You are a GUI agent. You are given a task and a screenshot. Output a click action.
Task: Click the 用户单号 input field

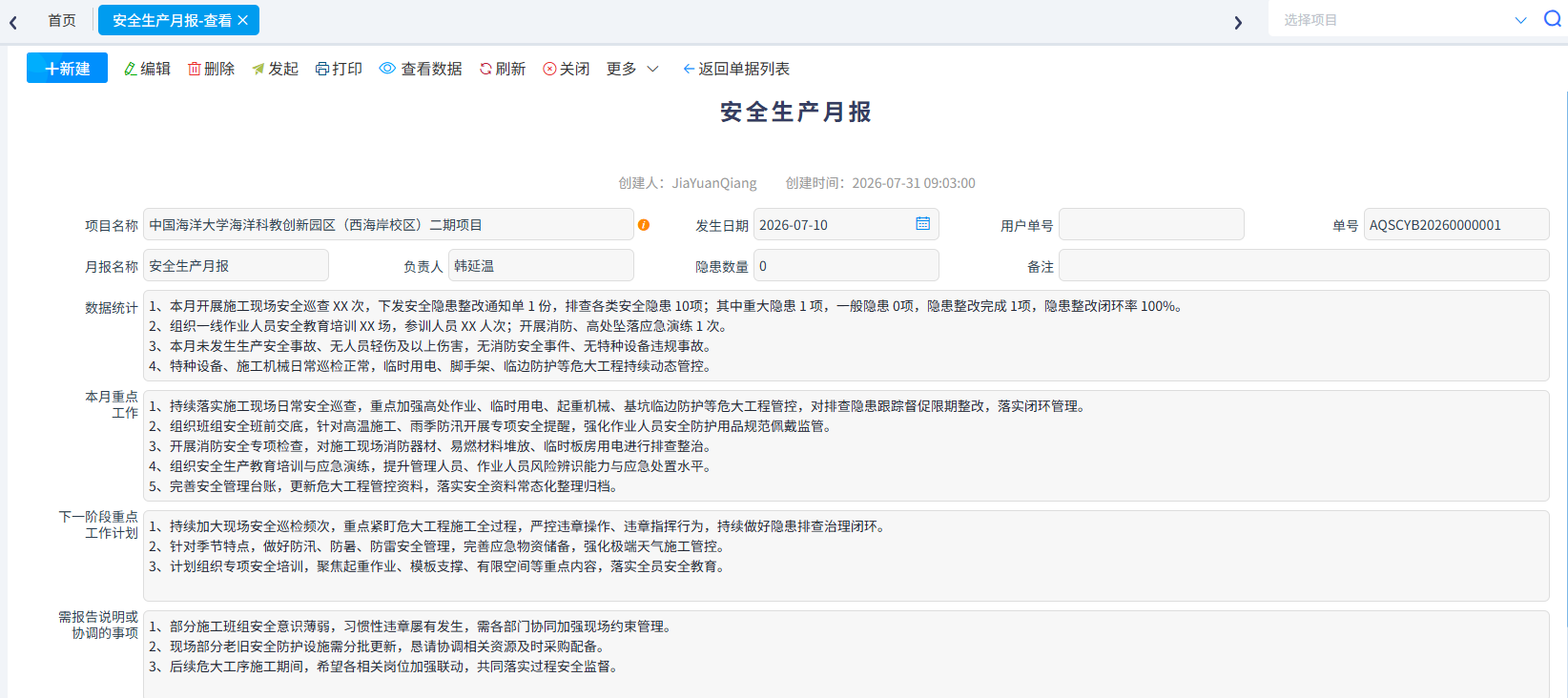pos(1151,224)
